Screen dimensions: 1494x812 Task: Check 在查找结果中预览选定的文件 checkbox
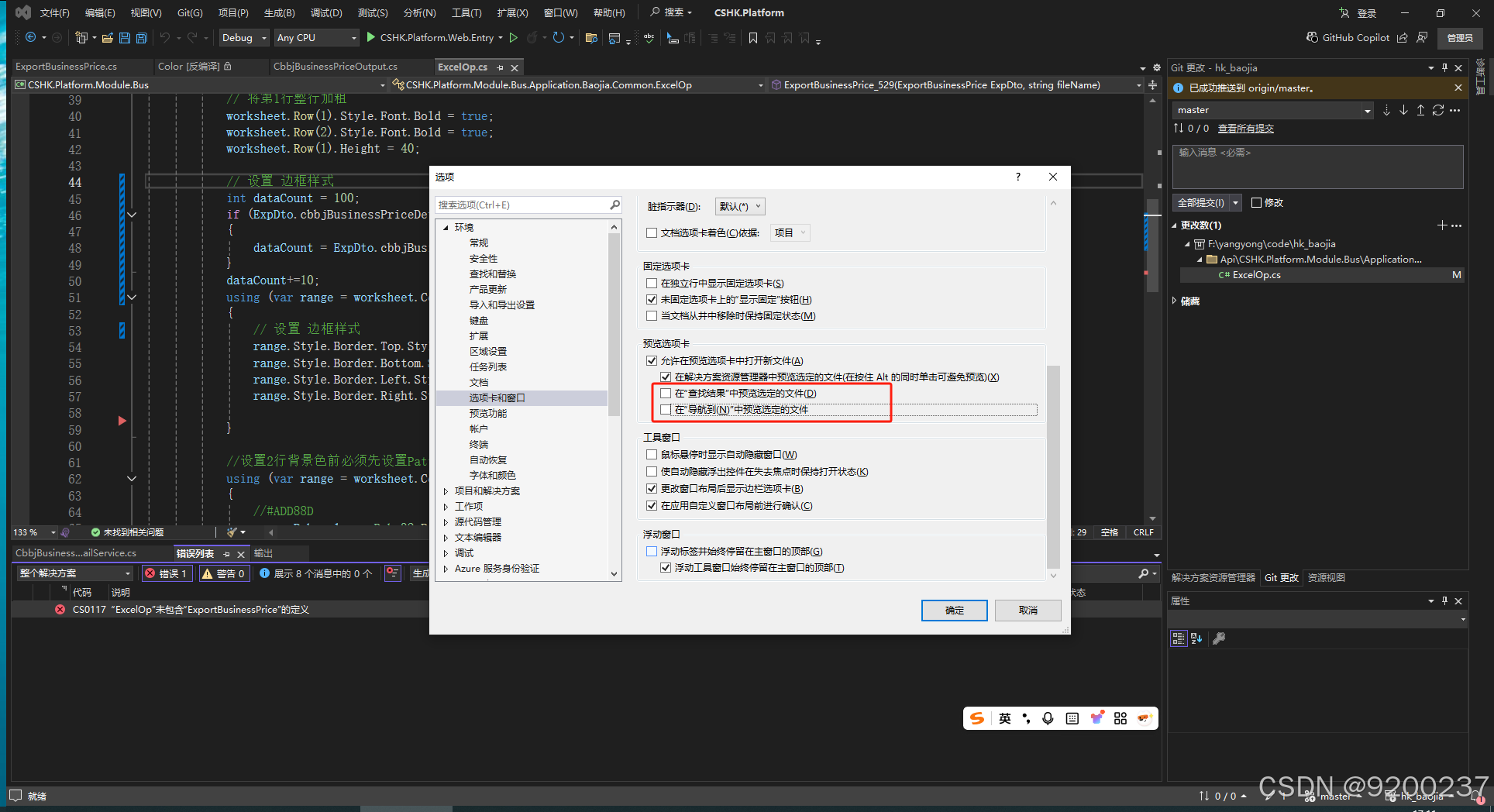[666, 393]
